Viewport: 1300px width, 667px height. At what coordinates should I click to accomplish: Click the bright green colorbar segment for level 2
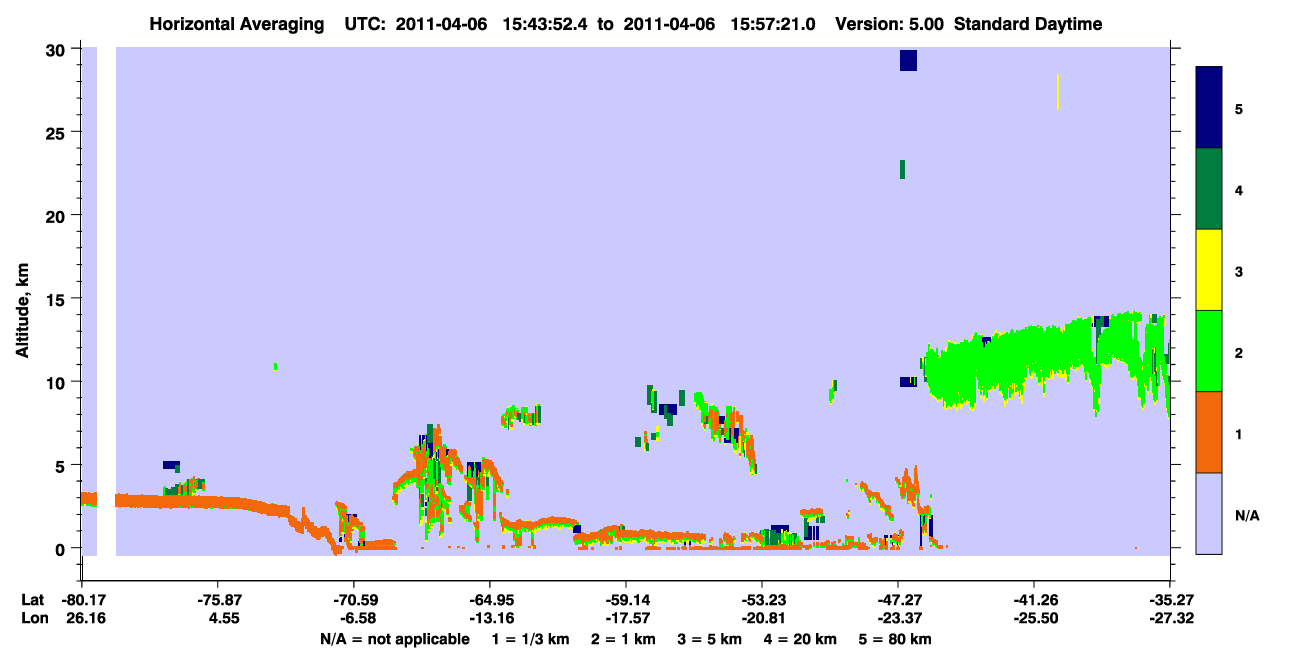point(1209,351)
